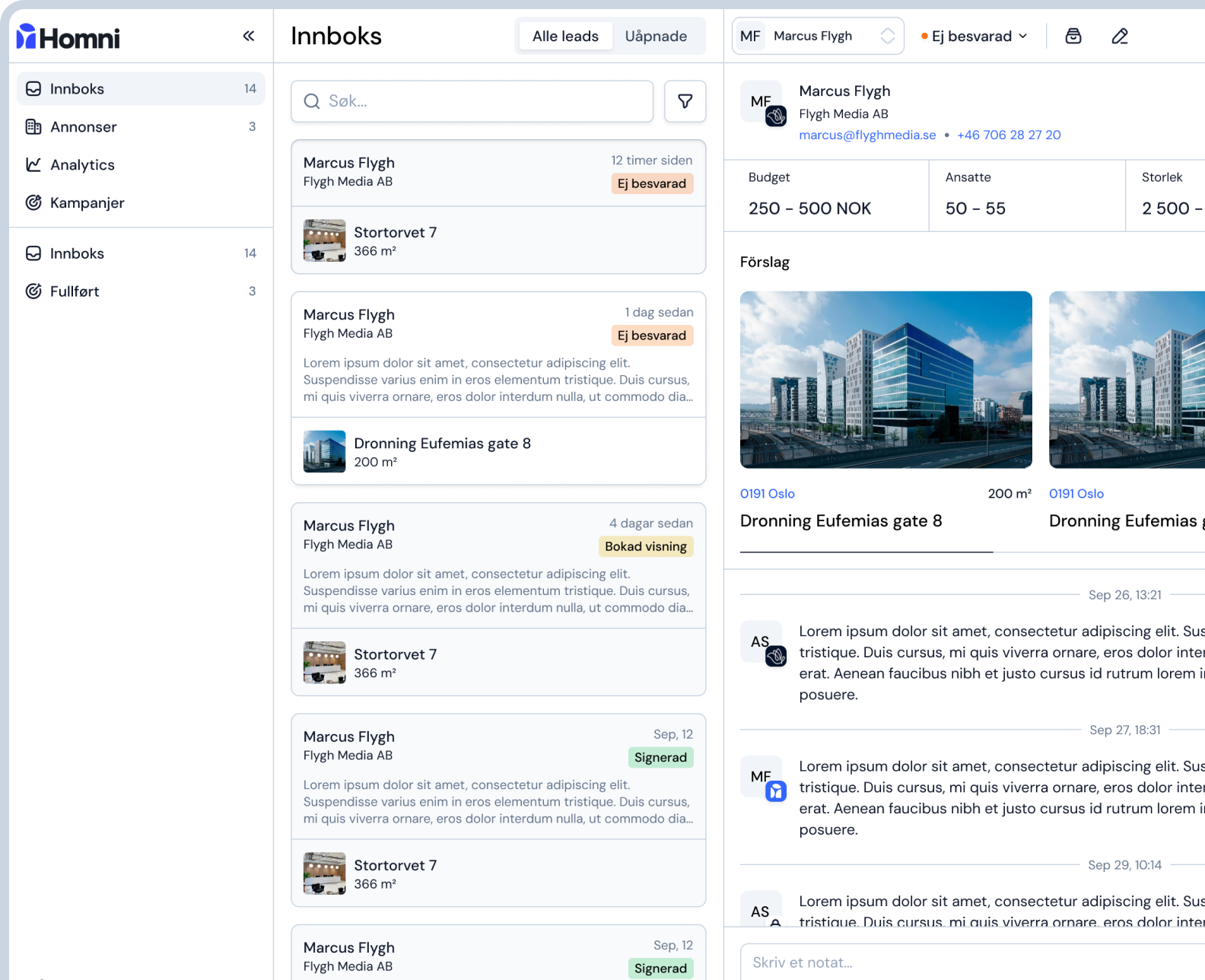1205x980 pixels.
Task: Click the Förslag carousel scroll bar
Action: pyautogui.click(x=866, y=552)
